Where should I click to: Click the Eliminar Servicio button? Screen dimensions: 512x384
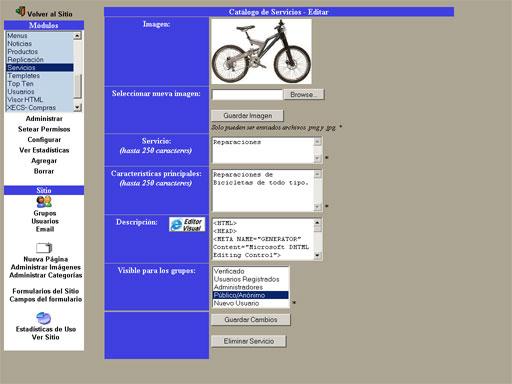click(249, 341)
